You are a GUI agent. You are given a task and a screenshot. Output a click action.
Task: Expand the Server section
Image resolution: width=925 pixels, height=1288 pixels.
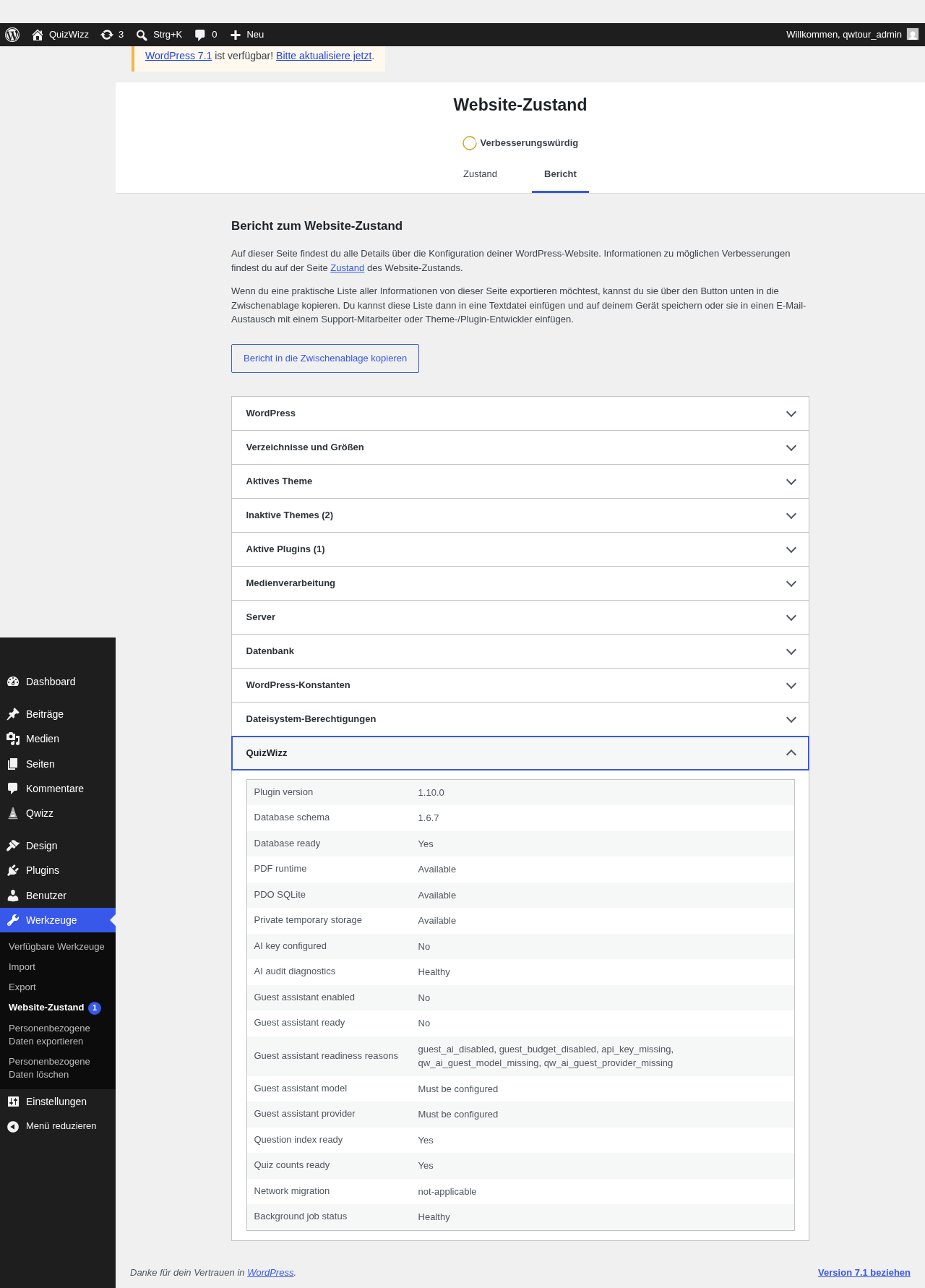pyautogui.click(x=520, y=617)
